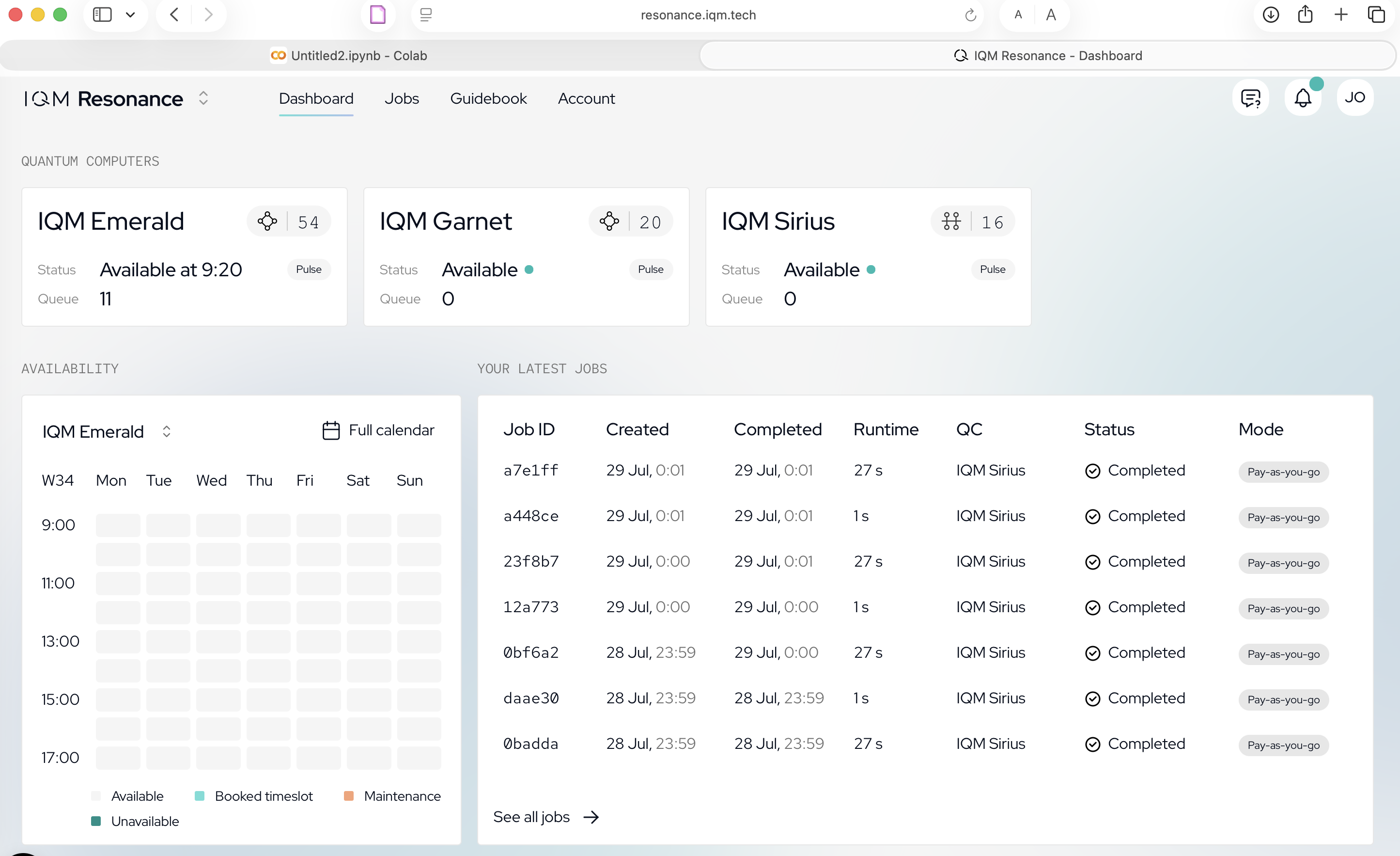Click the completed checkmark for job 0bf6a2
The image size is (1400, 856).
[1092, 653]
